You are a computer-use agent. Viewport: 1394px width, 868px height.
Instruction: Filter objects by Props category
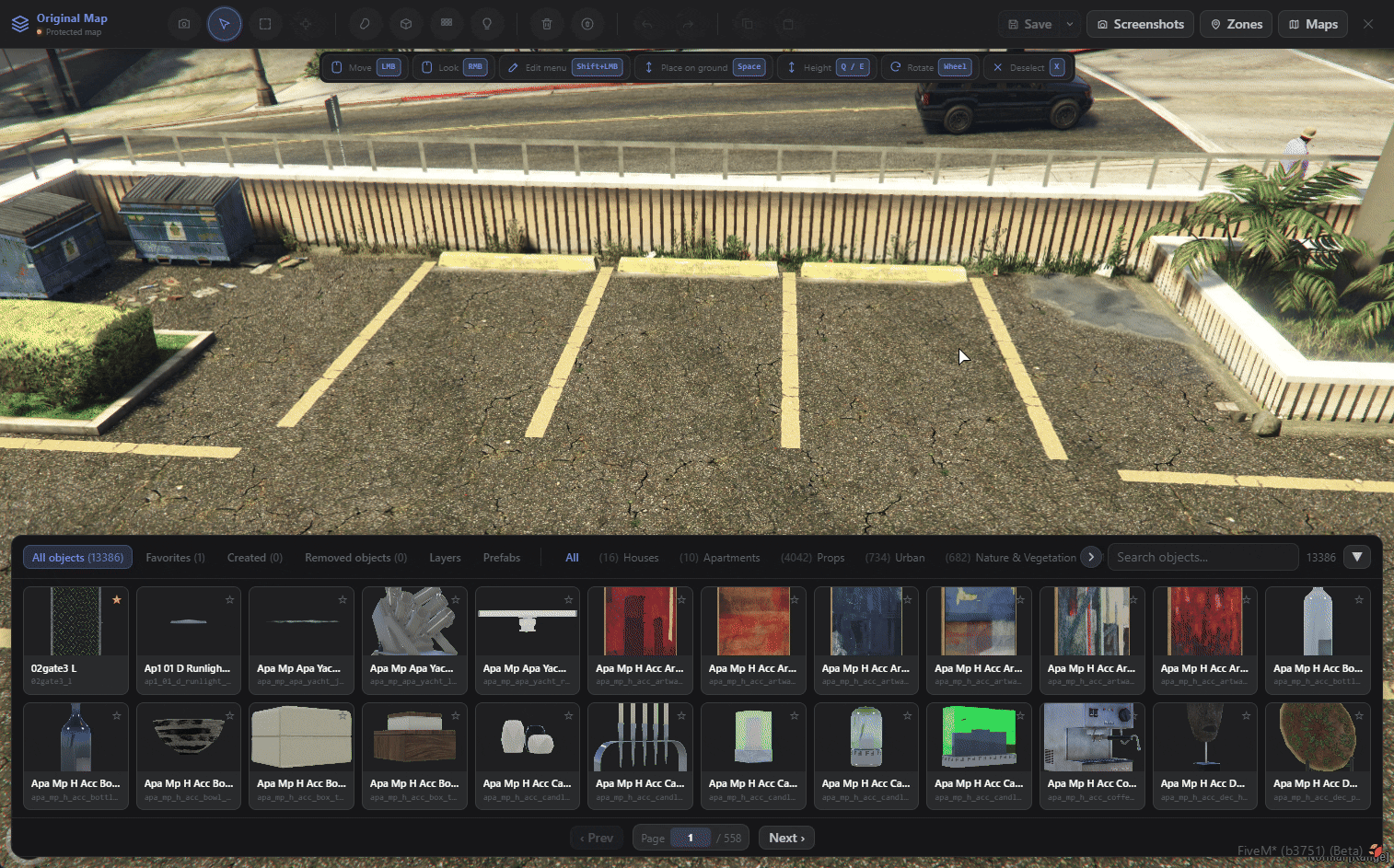(x=813, y=558)
